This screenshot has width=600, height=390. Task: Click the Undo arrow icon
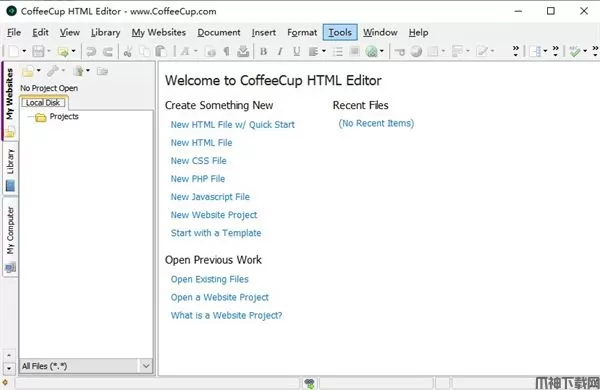[91, 51]
